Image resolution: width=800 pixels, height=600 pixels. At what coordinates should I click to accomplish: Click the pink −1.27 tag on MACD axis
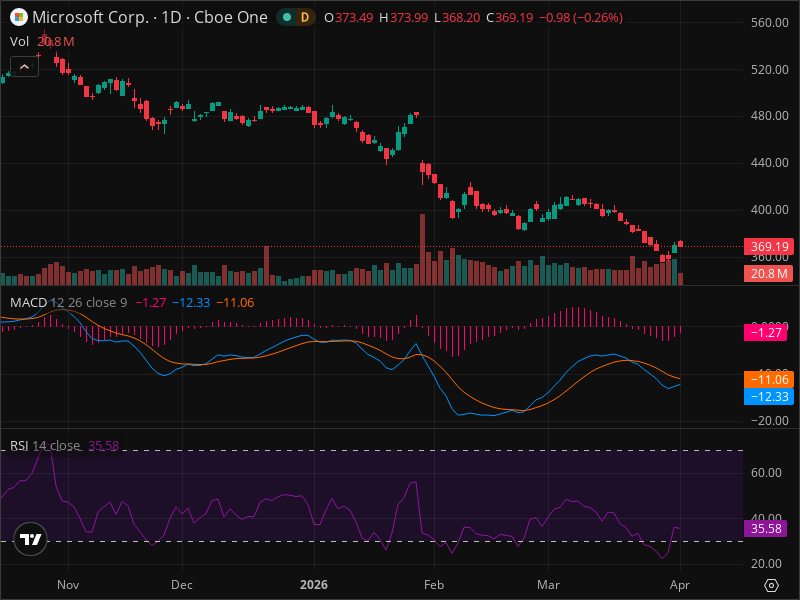click(x=765, y=333)
